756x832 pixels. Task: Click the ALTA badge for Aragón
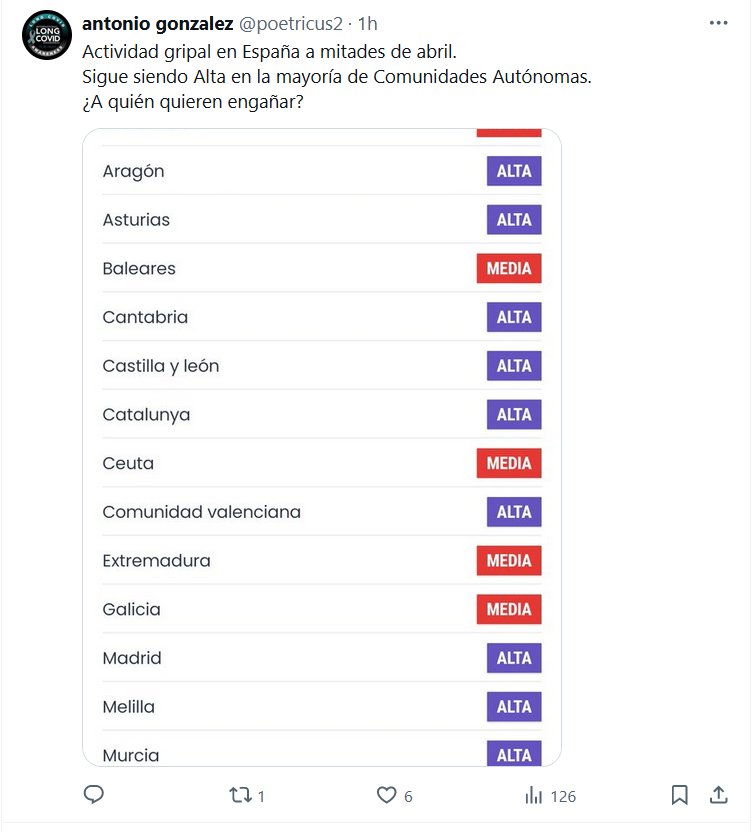[514, 171]
